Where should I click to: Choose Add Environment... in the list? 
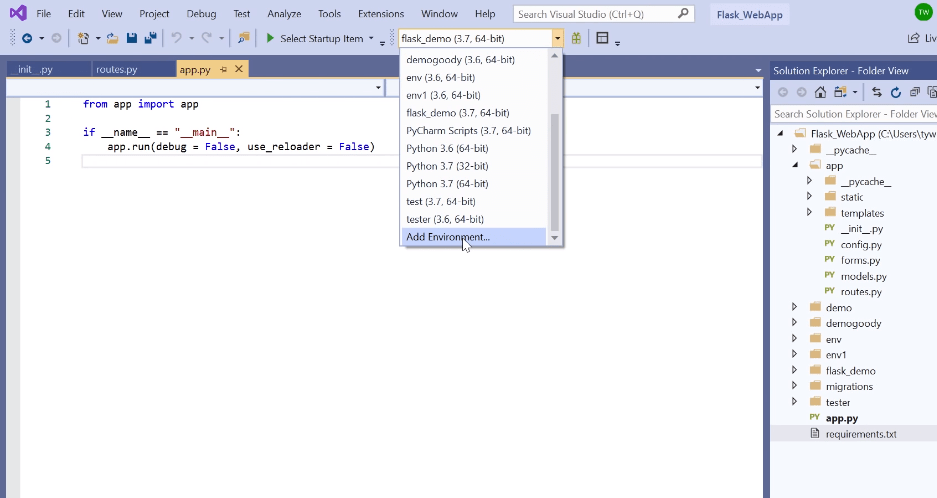(x=474, y=237)
